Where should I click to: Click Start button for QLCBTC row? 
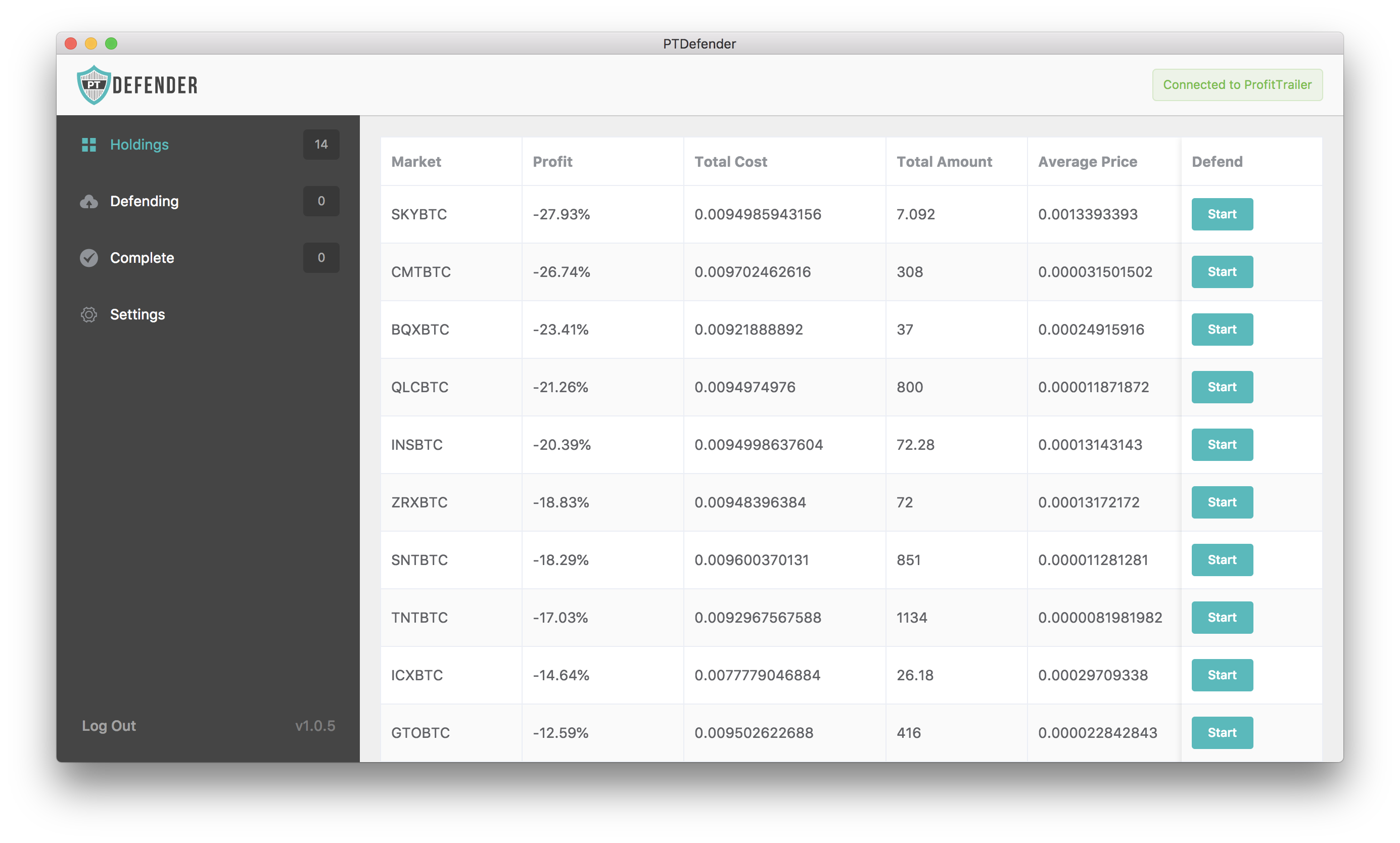[x=1222, y=387]
